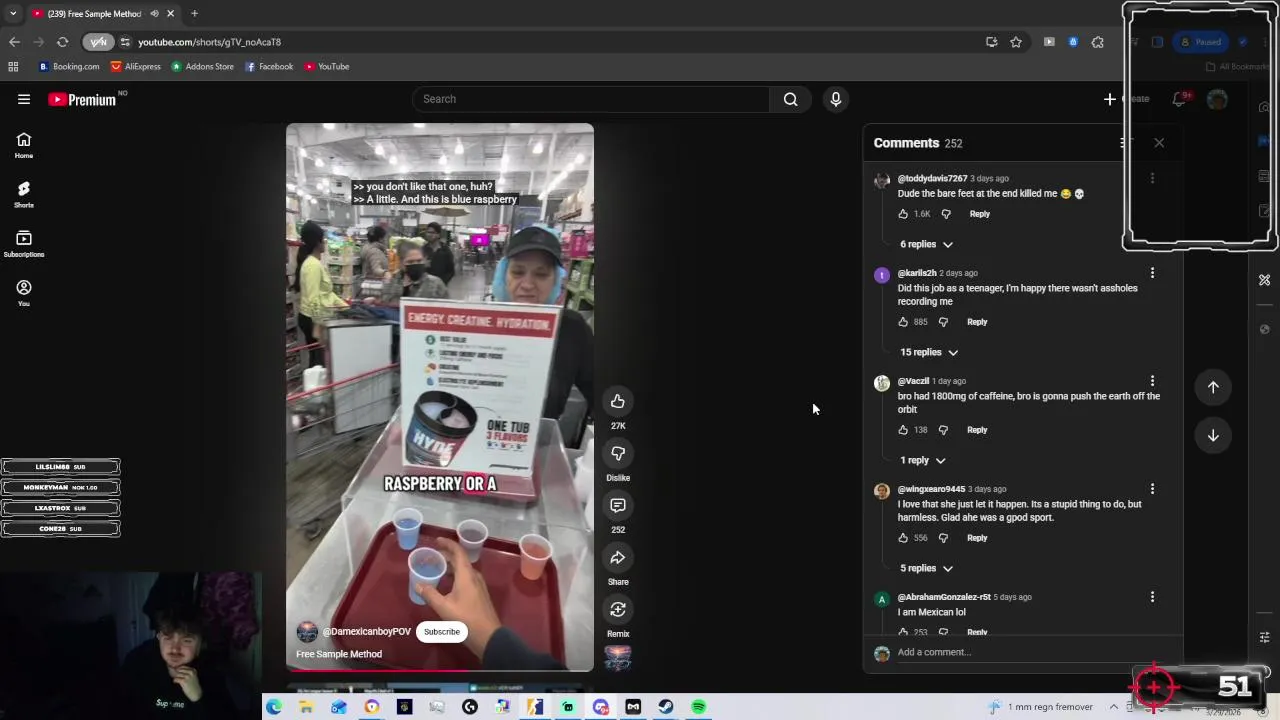Like the comment by @karils2h

coord(903,322)
